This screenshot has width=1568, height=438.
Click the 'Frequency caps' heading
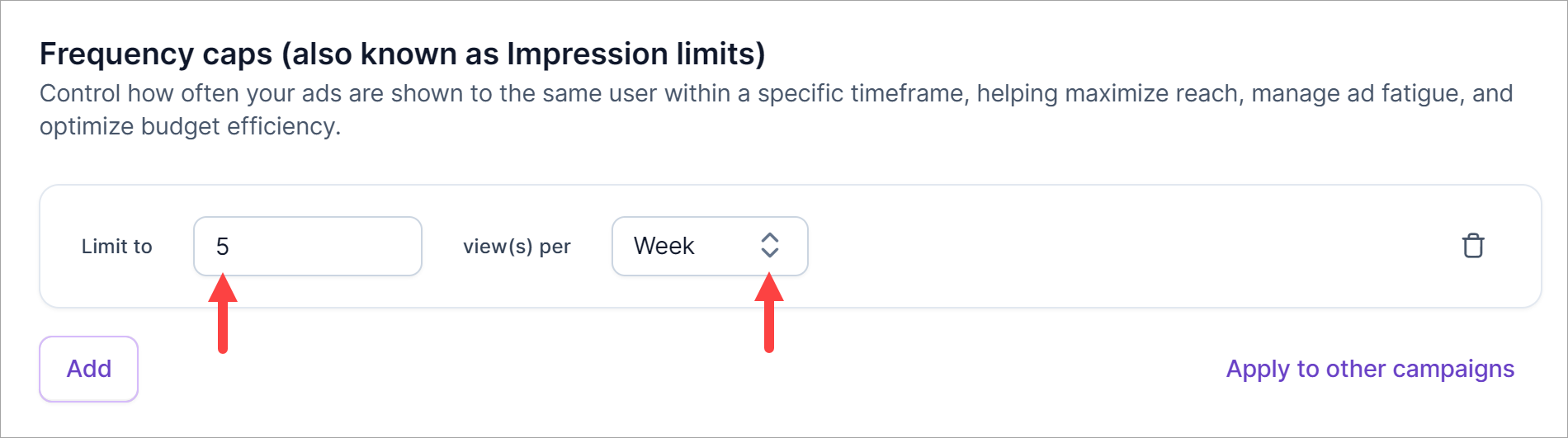click(x=155, y=54)
